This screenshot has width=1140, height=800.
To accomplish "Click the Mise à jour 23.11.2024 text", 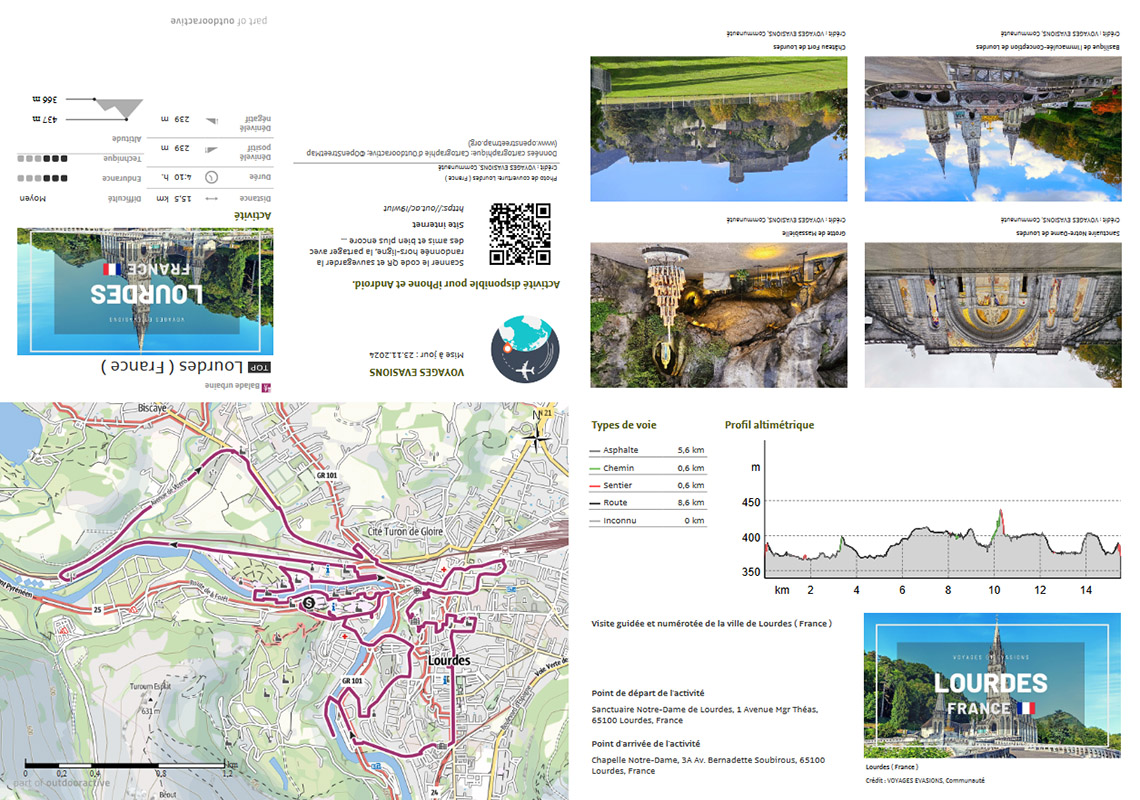I will [416, 355].
